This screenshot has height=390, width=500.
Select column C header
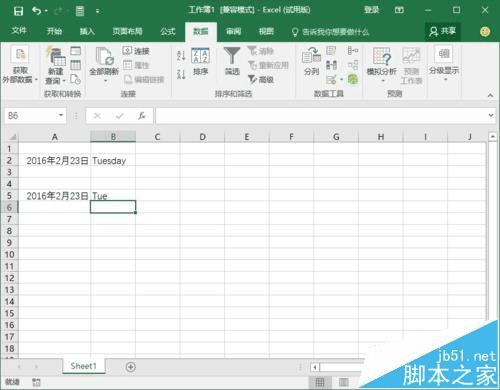[x=158, y=137]
